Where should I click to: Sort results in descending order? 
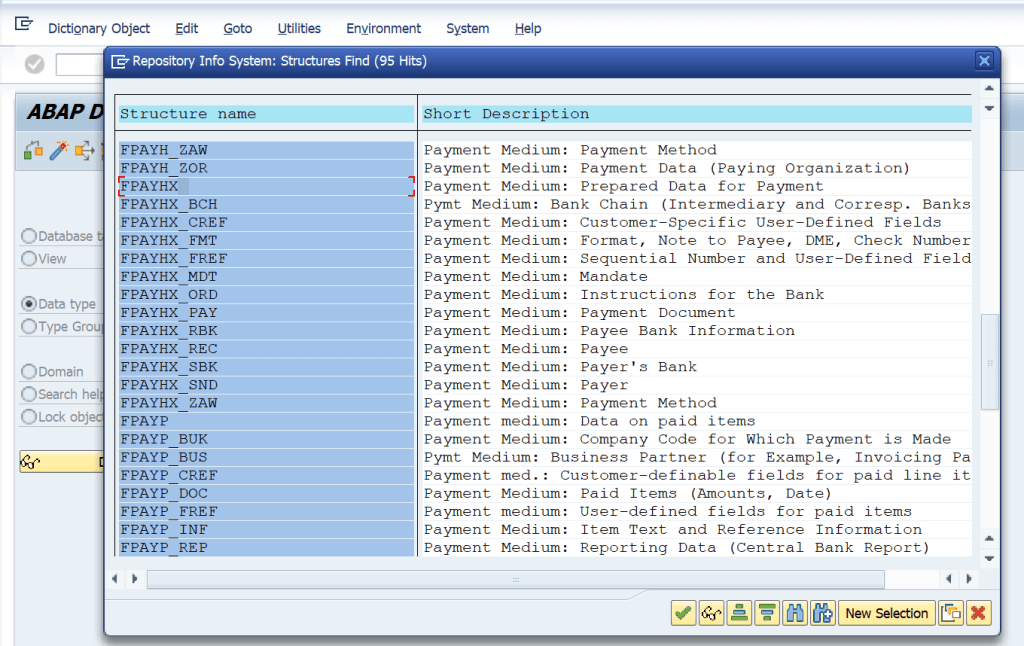click(x=767, y=613)
